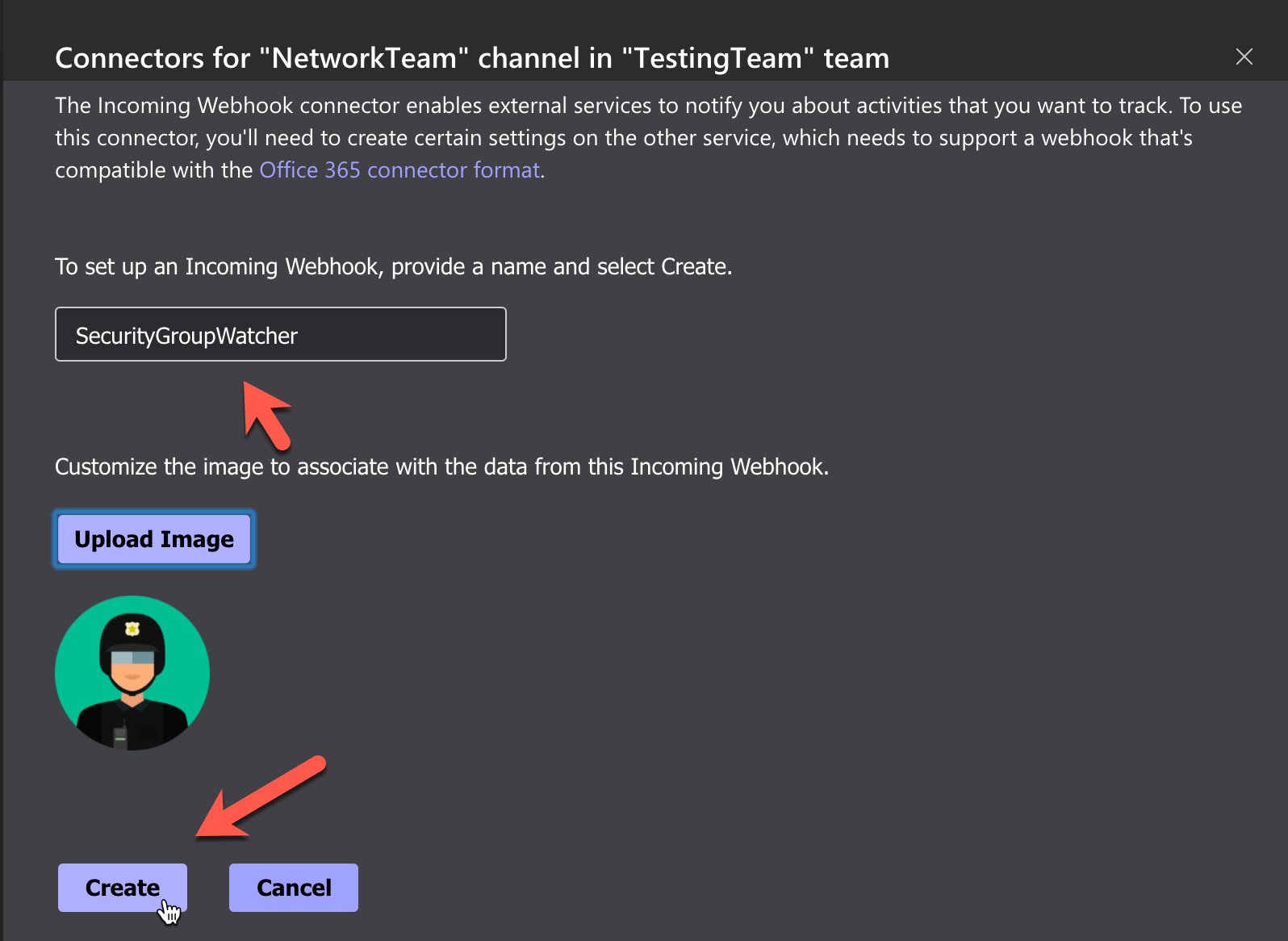Click the Connectors for "NetworkTeam" channel title
The height and width of the screenshot is (941, 1288).
pos(472,58)
